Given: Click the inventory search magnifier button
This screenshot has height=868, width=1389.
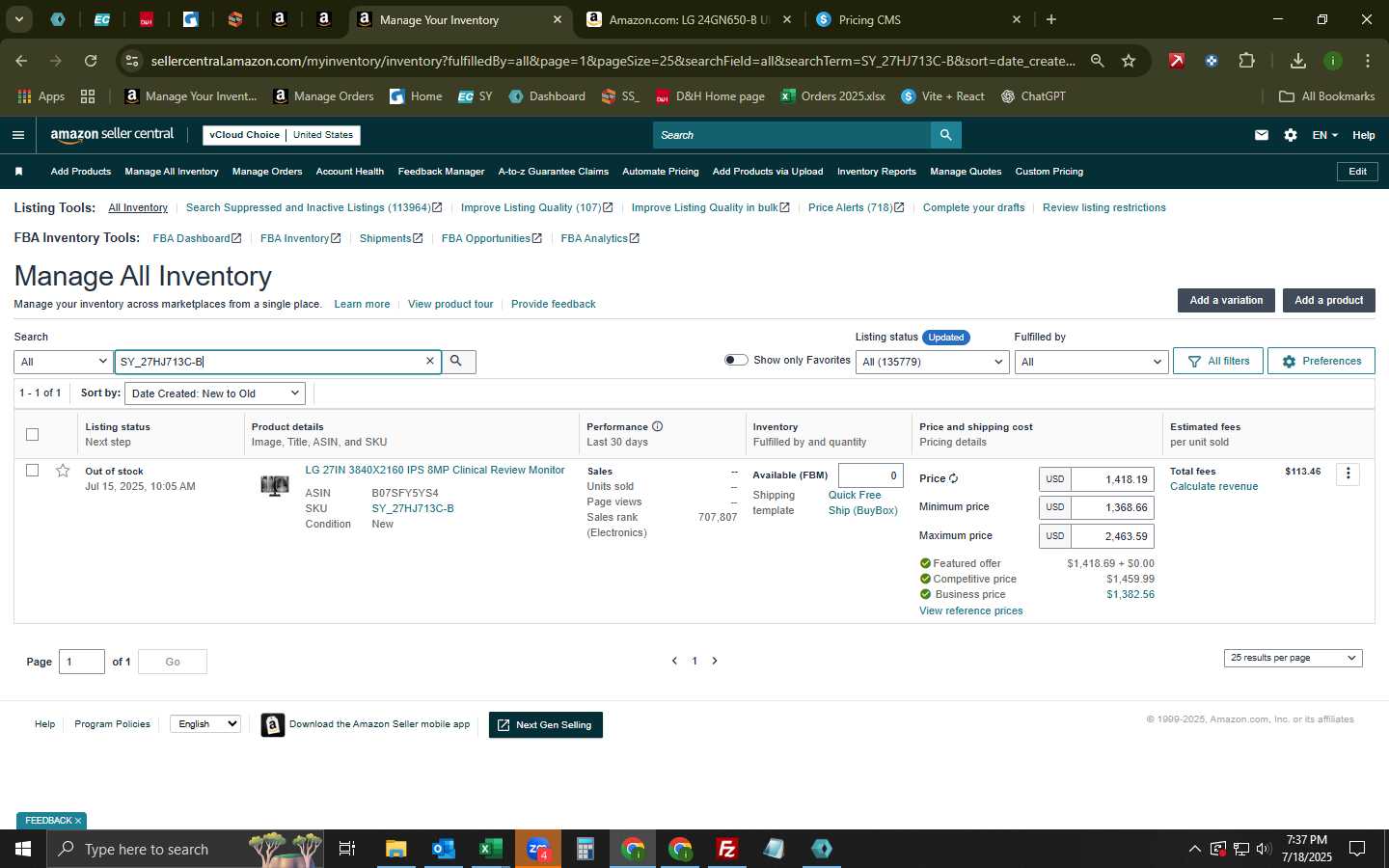Looking at the screenshot, I should pyautogui.click(x=457, y=361).
